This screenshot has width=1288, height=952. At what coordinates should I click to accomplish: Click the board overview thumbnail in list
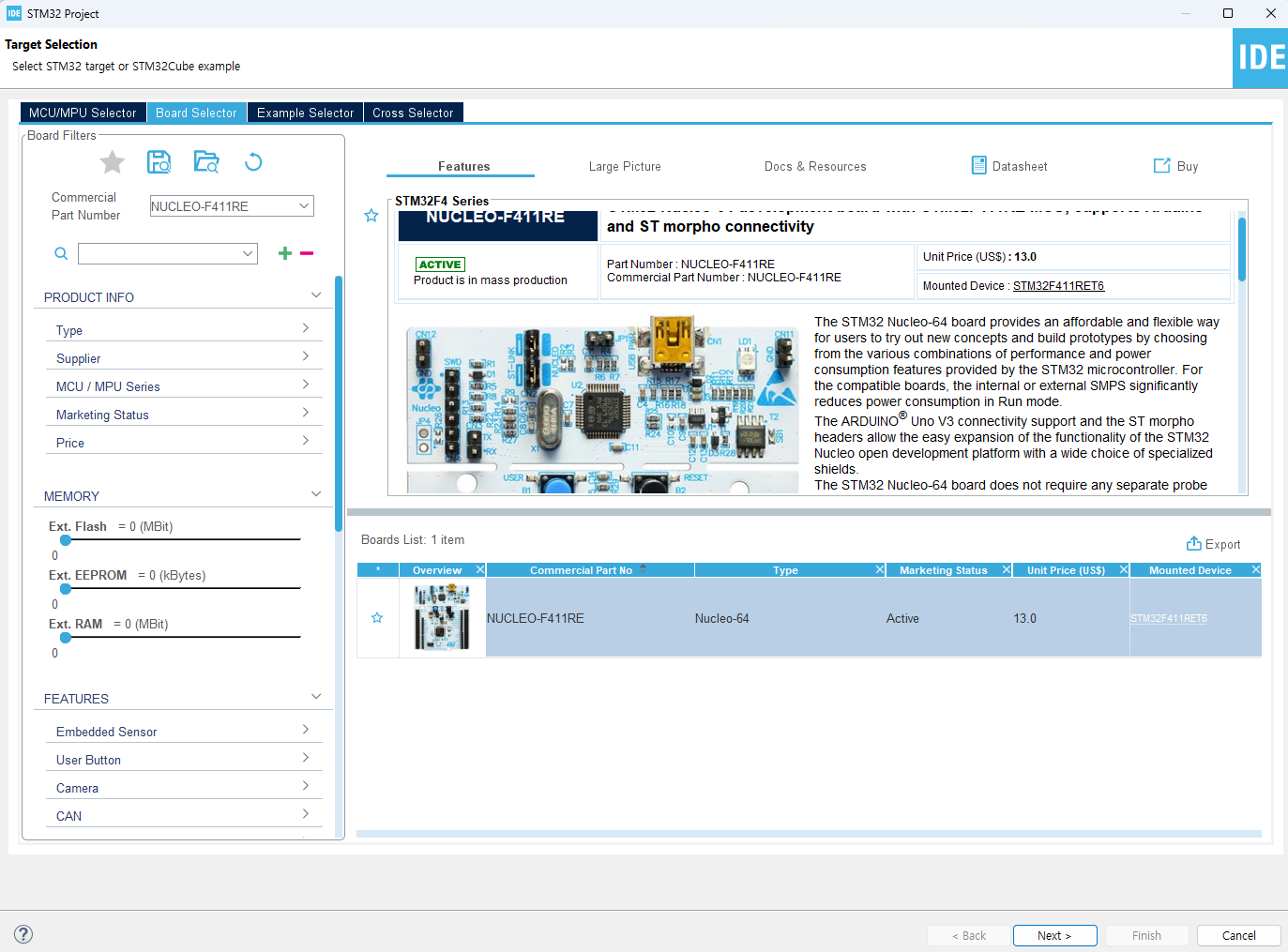tap(442, 618)
